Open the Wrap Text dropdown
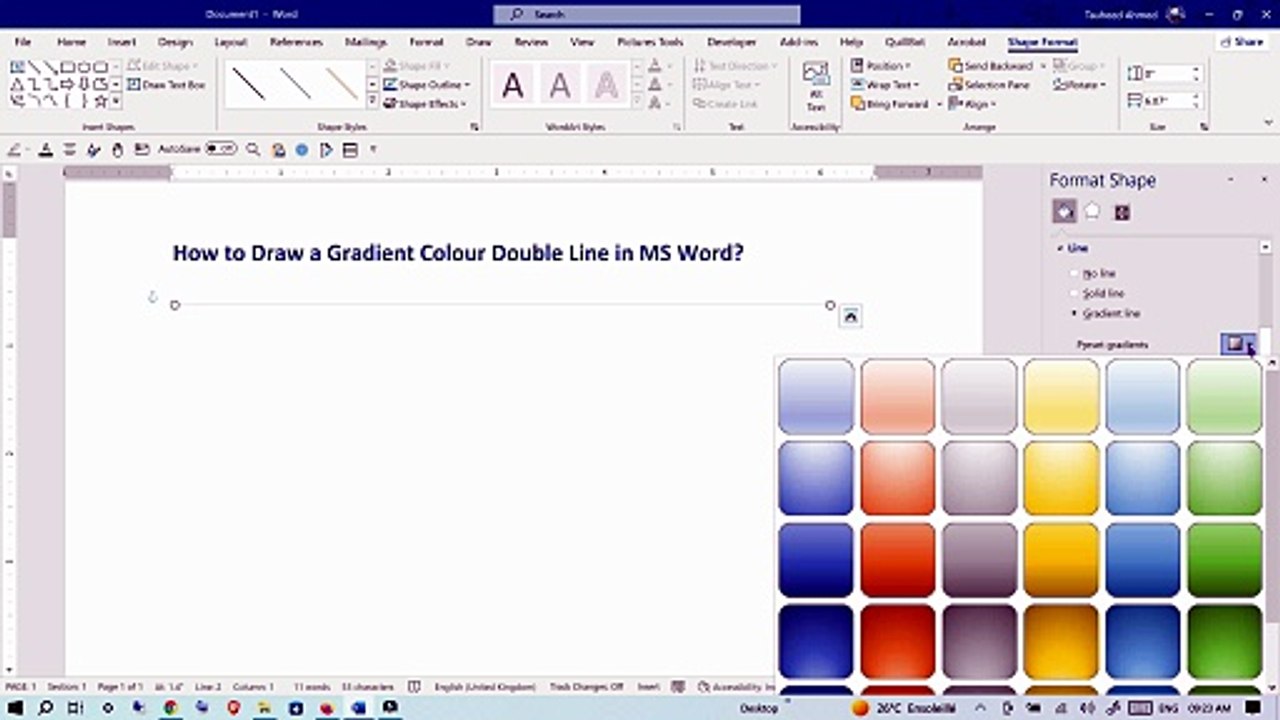Image resolution: width=1280 pixels, height=720 pixels. (x=883, y=85)
